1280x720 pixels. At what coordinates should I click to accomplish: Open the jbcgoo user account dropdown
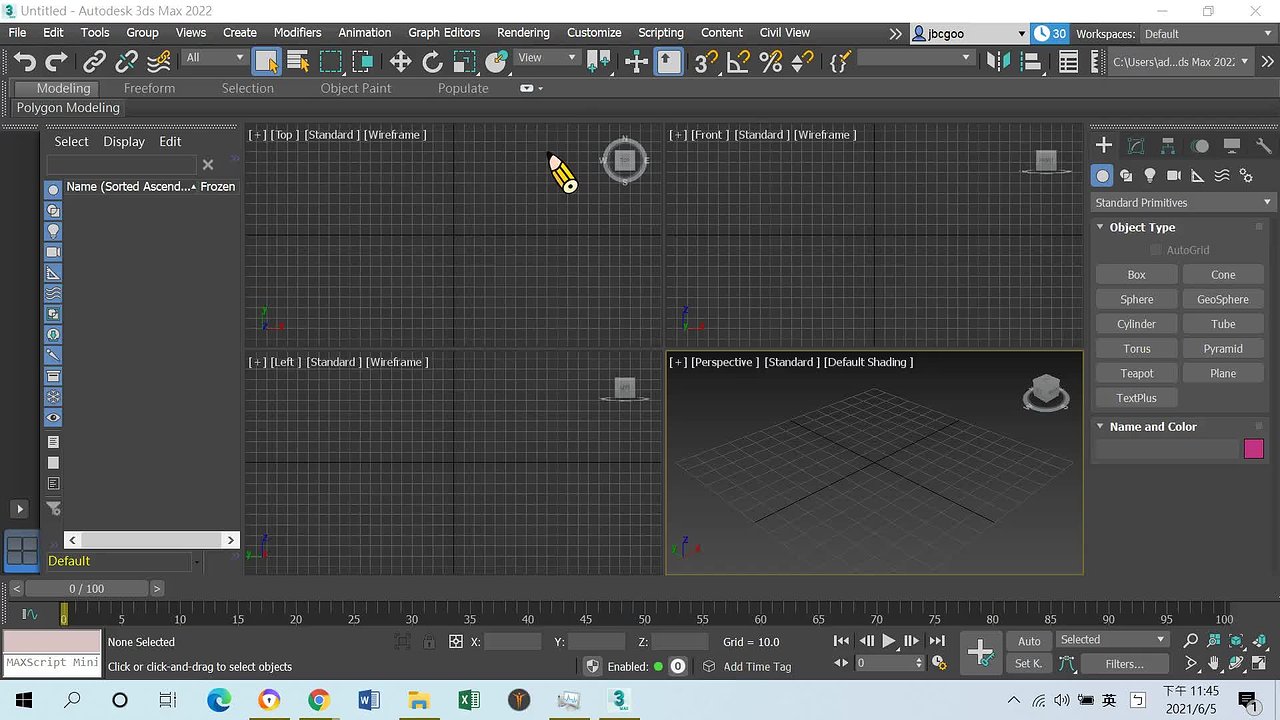click(969, 34)
